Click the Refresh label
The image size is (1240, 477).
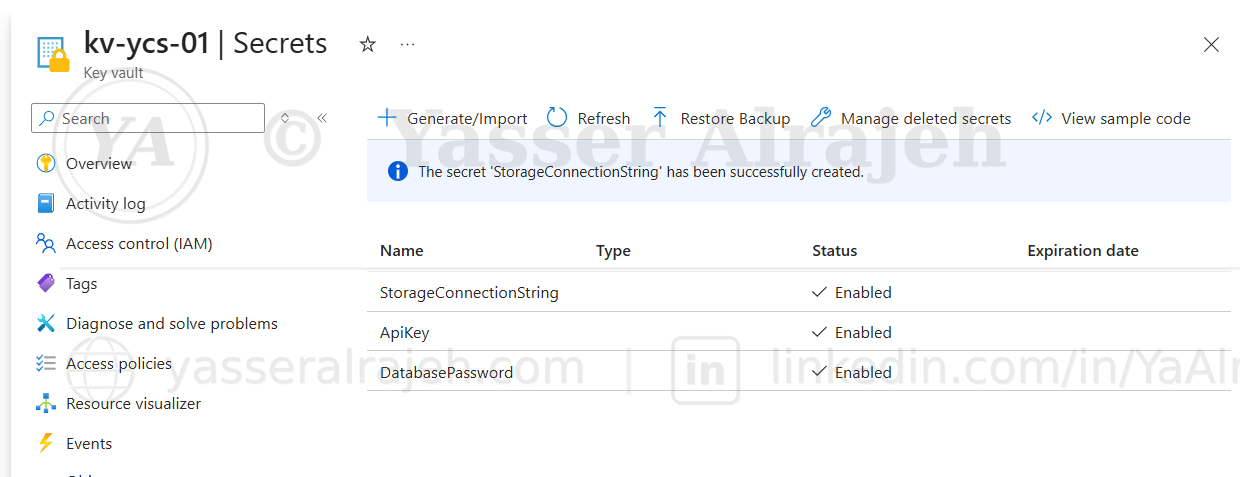tap(604, 119)
